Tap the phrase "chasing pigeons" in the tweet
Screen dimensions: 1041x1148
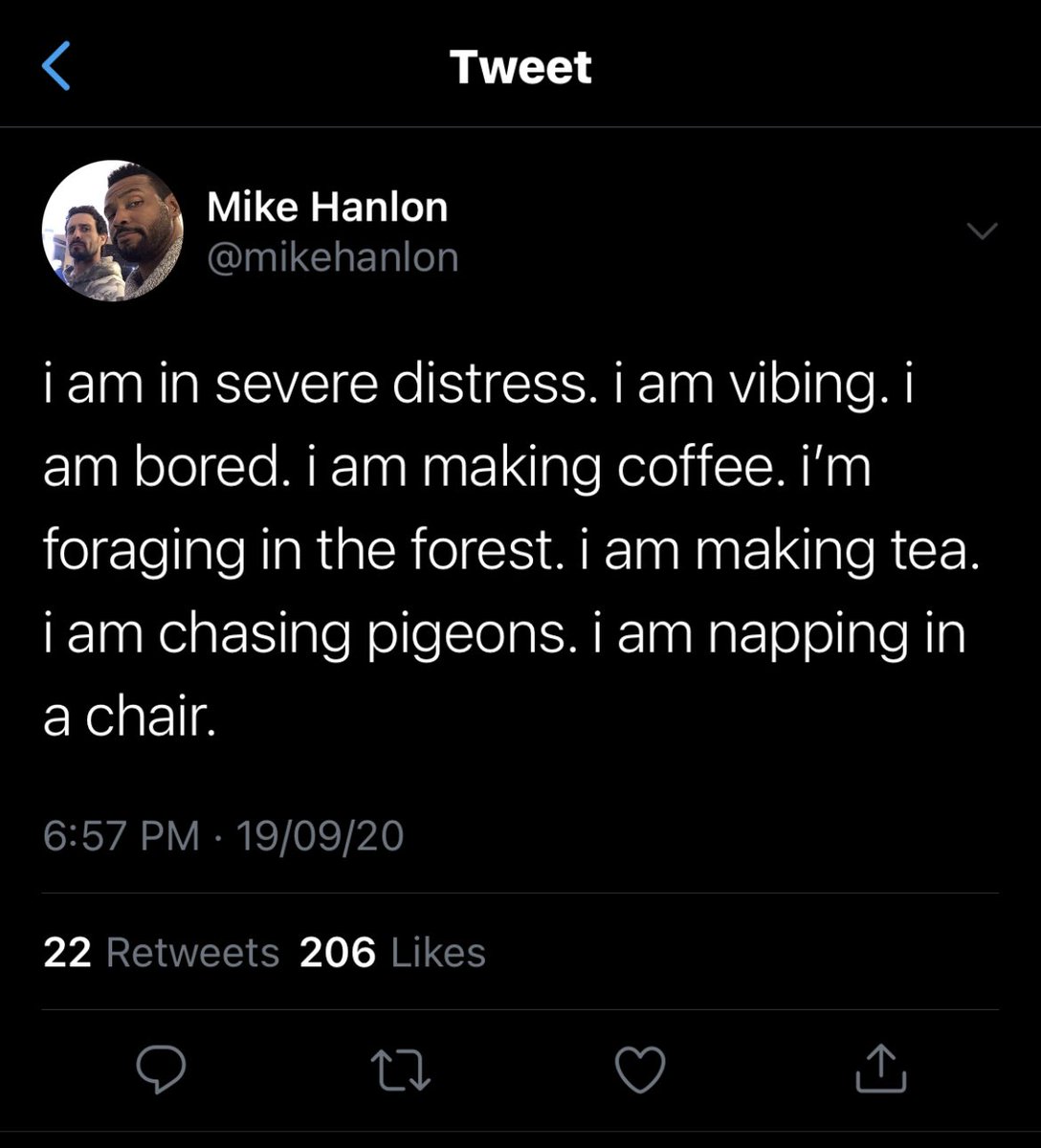362,634
